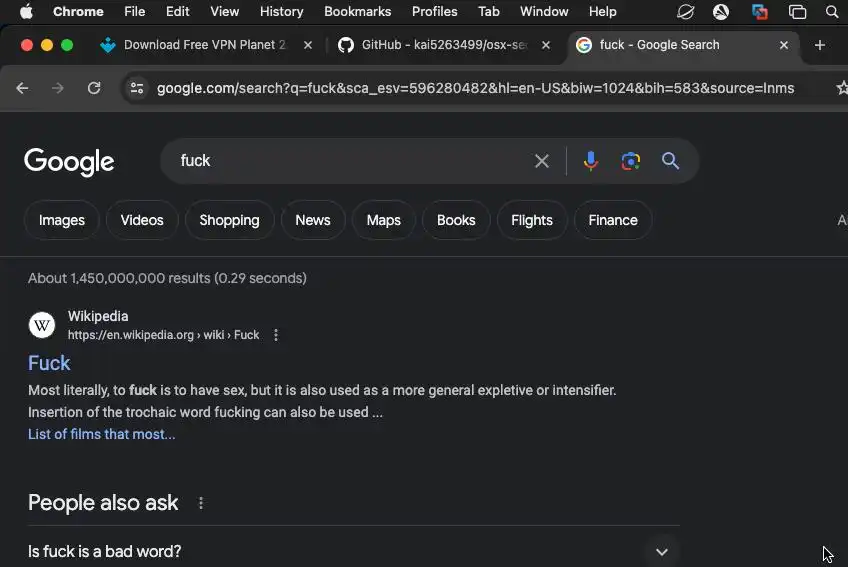Screen dimensions: 848x567
Task: Open the History menu
Action: coord(281,11)
